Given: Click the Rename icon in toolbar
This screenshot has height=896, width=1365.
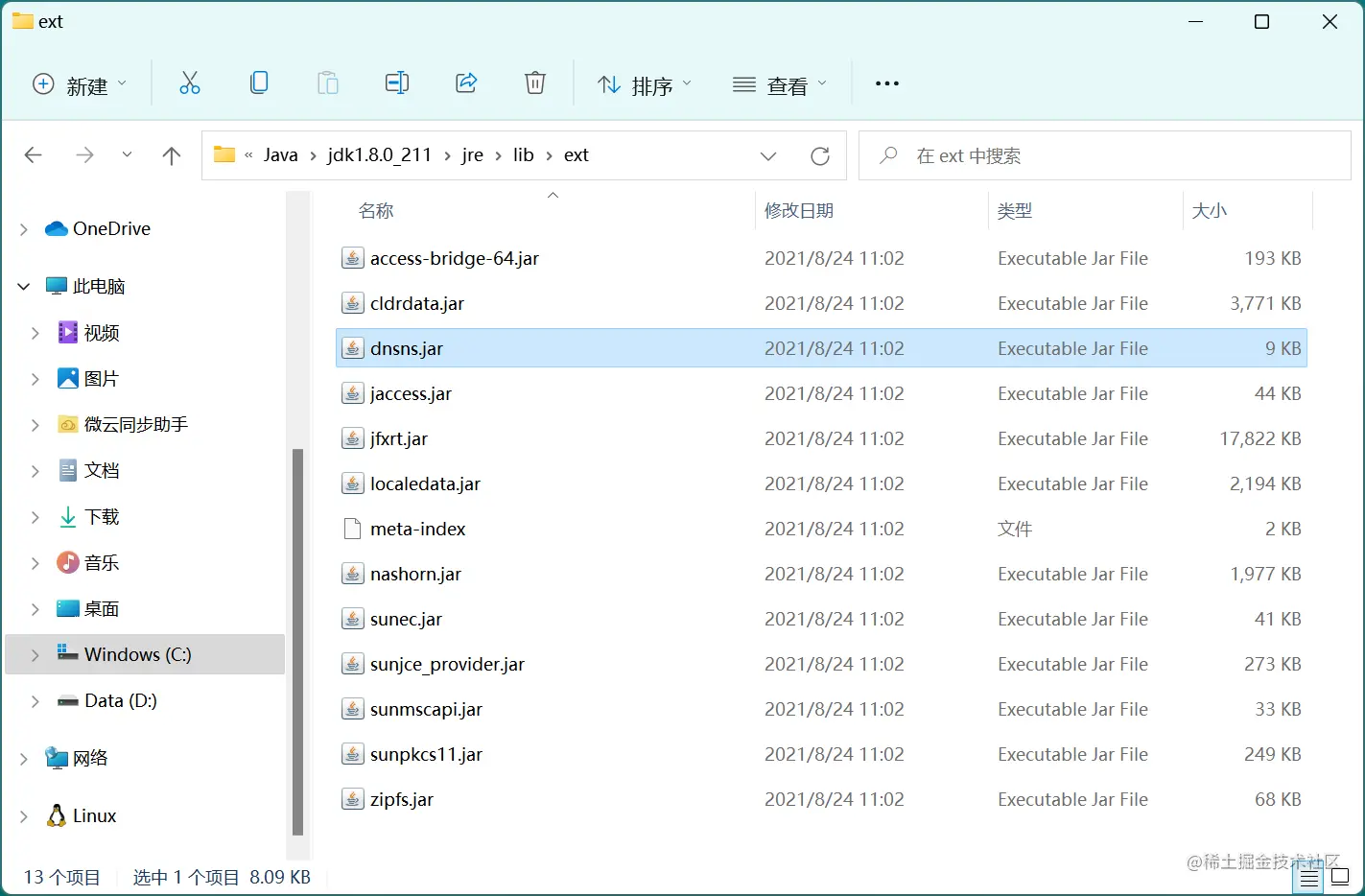Looking at the screenshot, I should click(397, 83).
